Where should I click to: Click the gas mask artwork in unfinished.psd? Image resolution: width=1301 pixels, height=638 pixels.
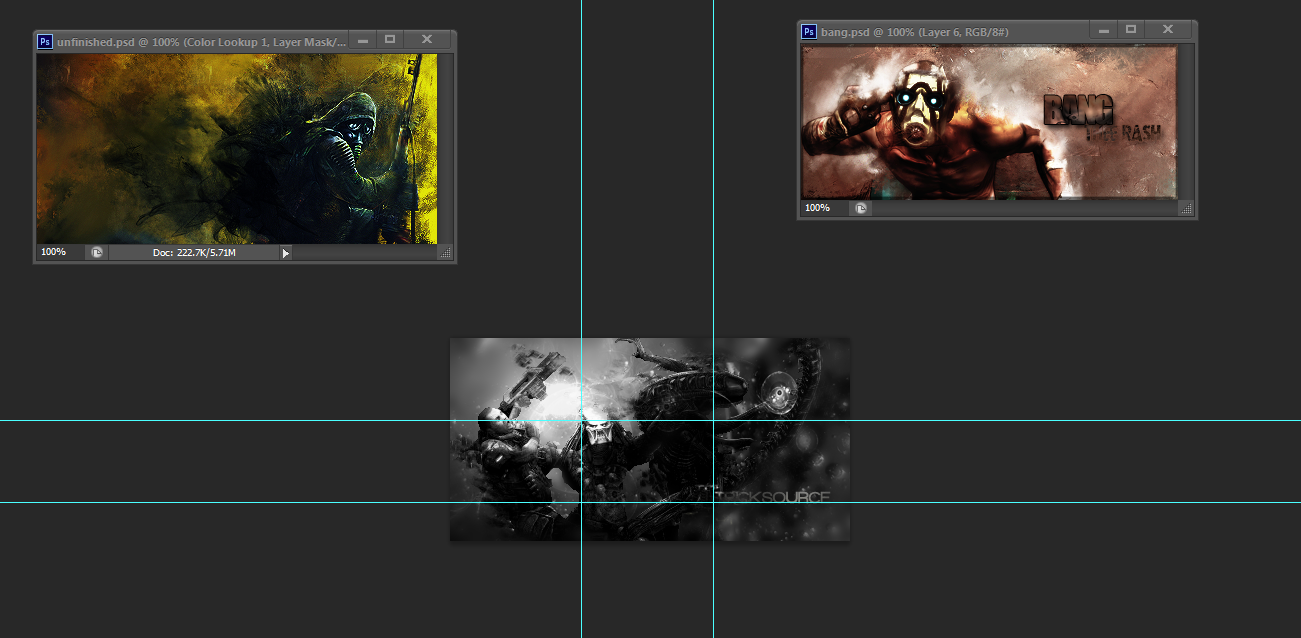click(237, 148)
